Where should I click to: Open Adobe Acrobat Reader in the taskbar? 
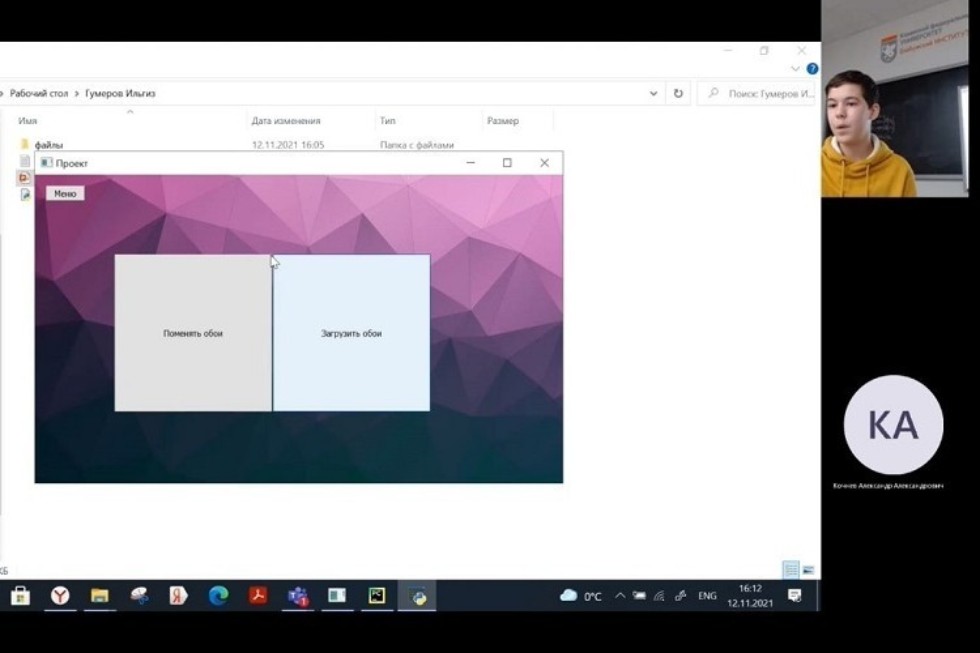pos(258,596)
